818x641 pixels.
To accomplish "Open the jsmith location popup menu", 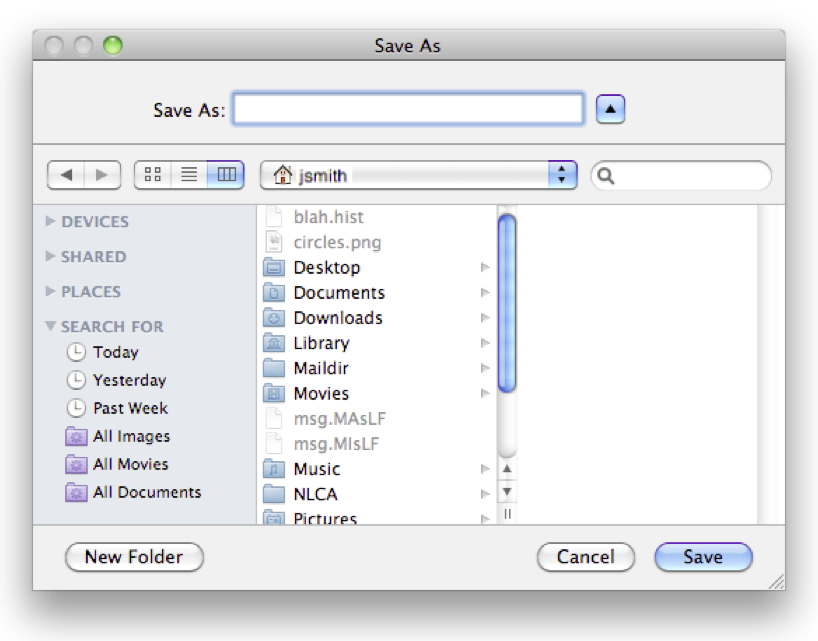I will click(418, 175).
